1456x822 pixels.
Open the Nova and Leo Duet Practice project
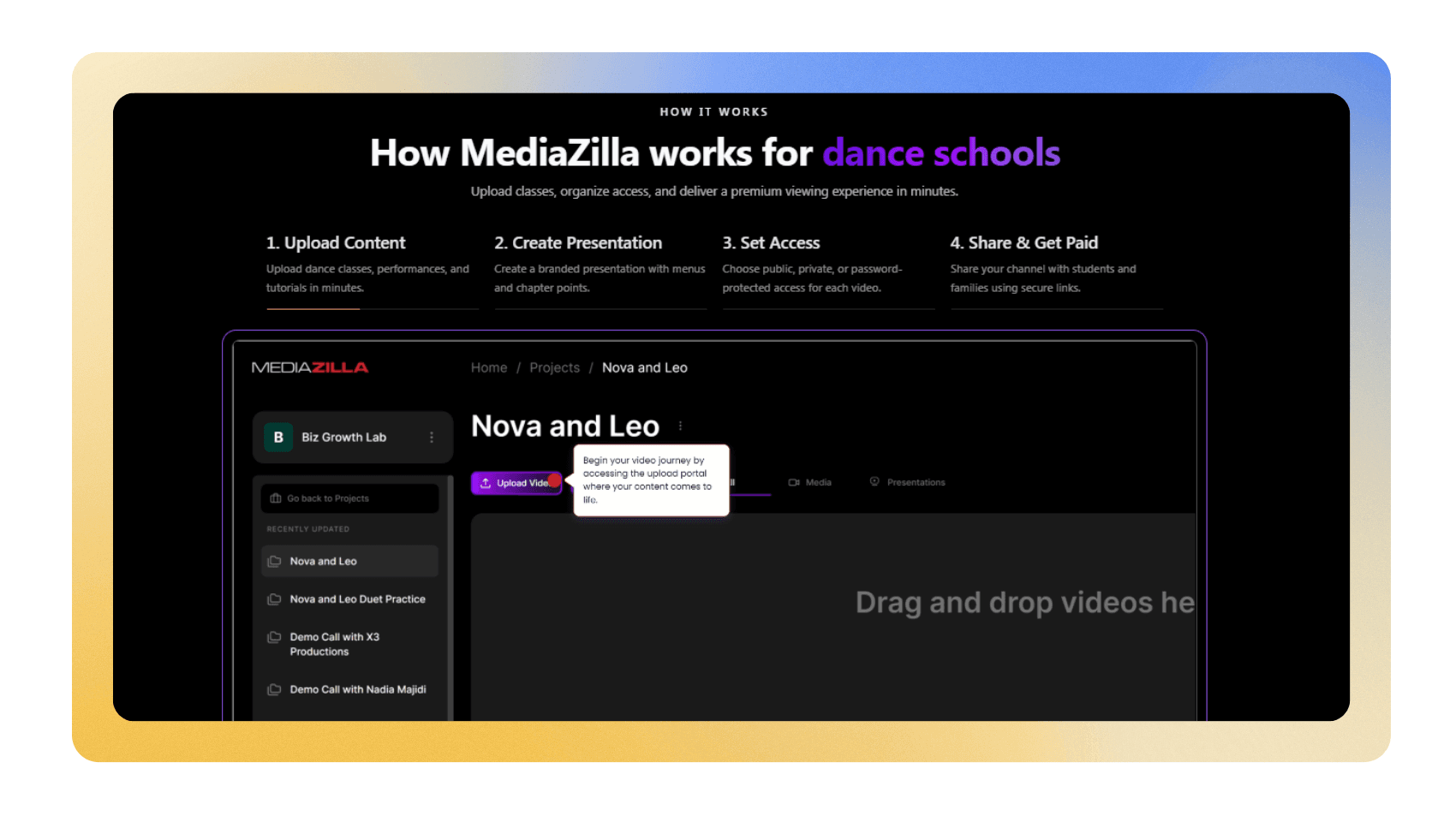tap(349, 599)
